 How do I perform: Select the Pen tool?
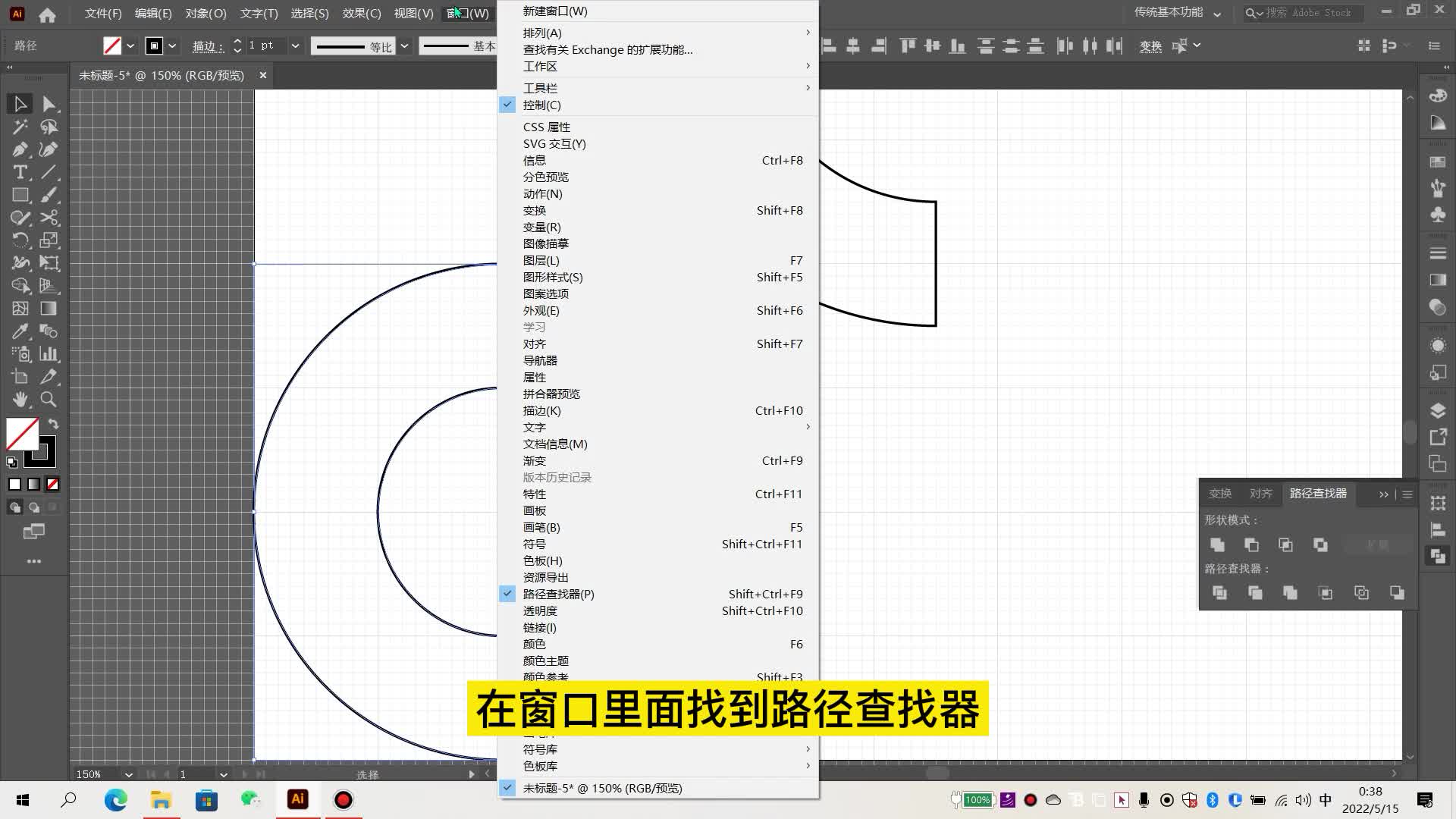pyautogui.click(x=20, y=149)
